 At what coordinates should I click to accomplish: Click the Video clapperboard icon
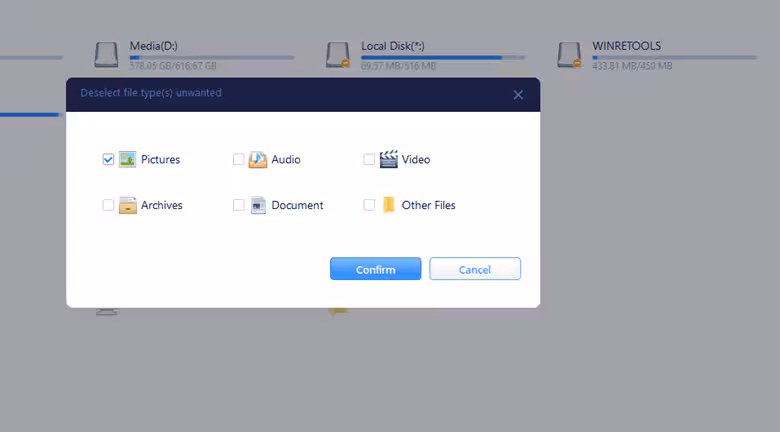click(x=389, y=159)
